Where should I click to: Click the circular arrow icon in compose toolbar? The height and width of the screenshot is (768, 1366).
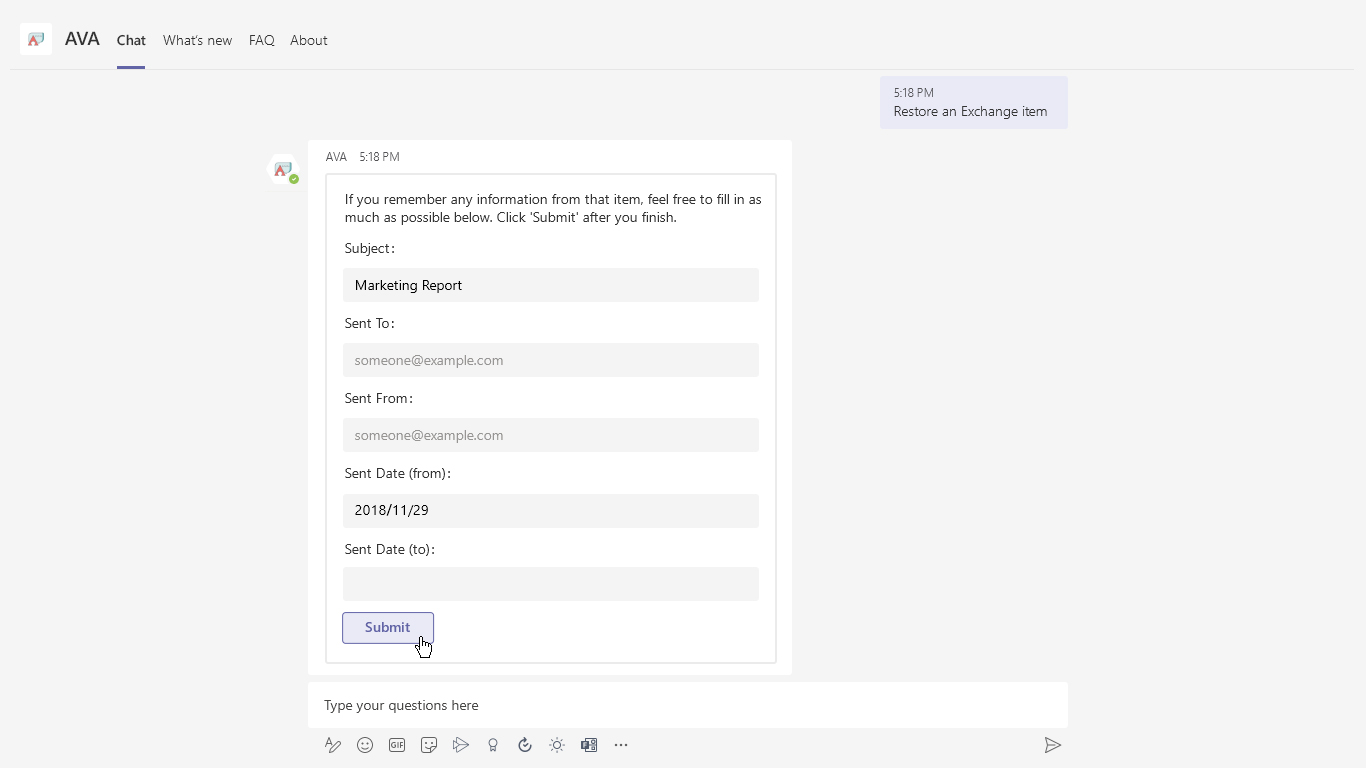tap(525, 745)
